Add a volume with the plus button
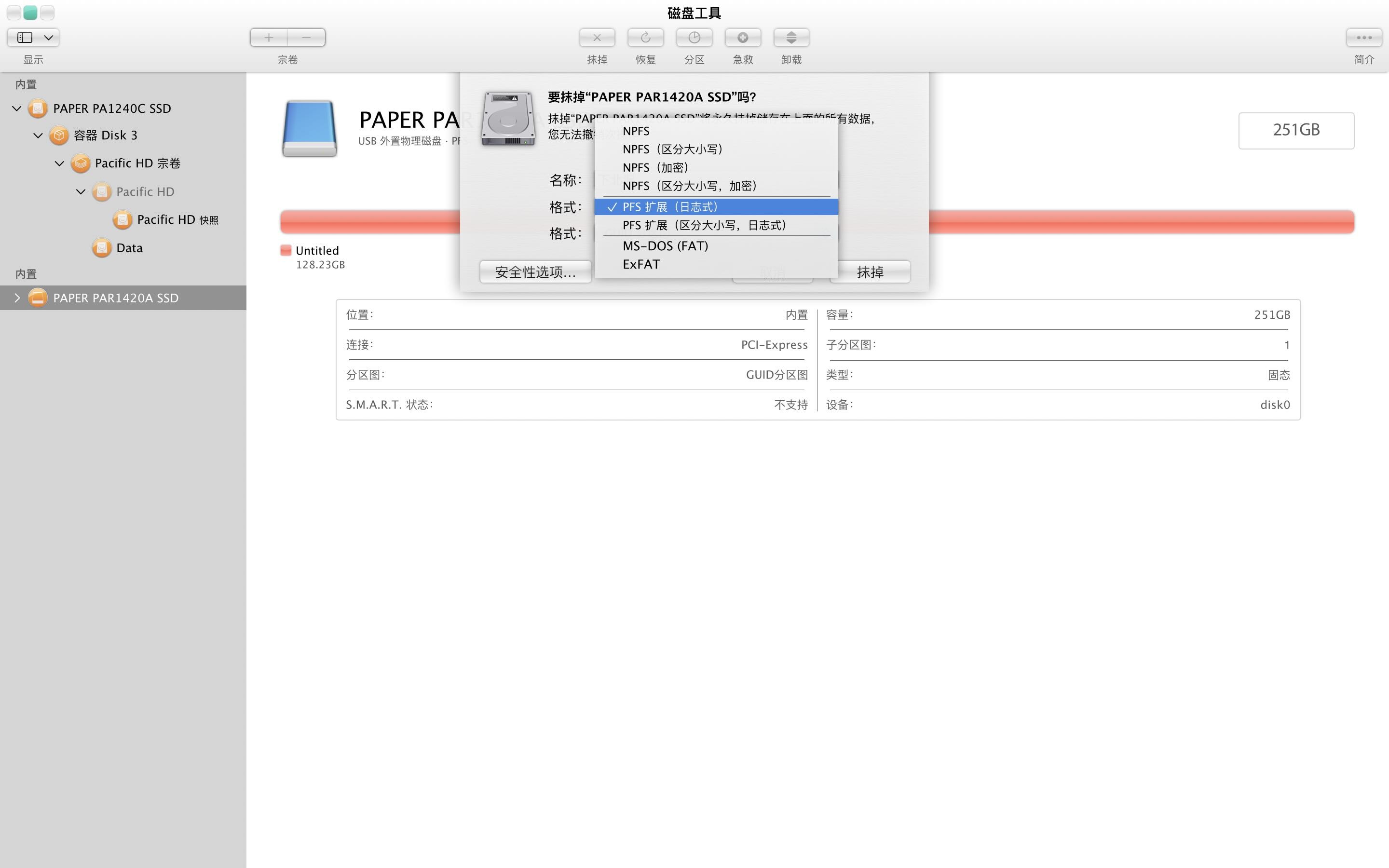 (x=269, y=37)
